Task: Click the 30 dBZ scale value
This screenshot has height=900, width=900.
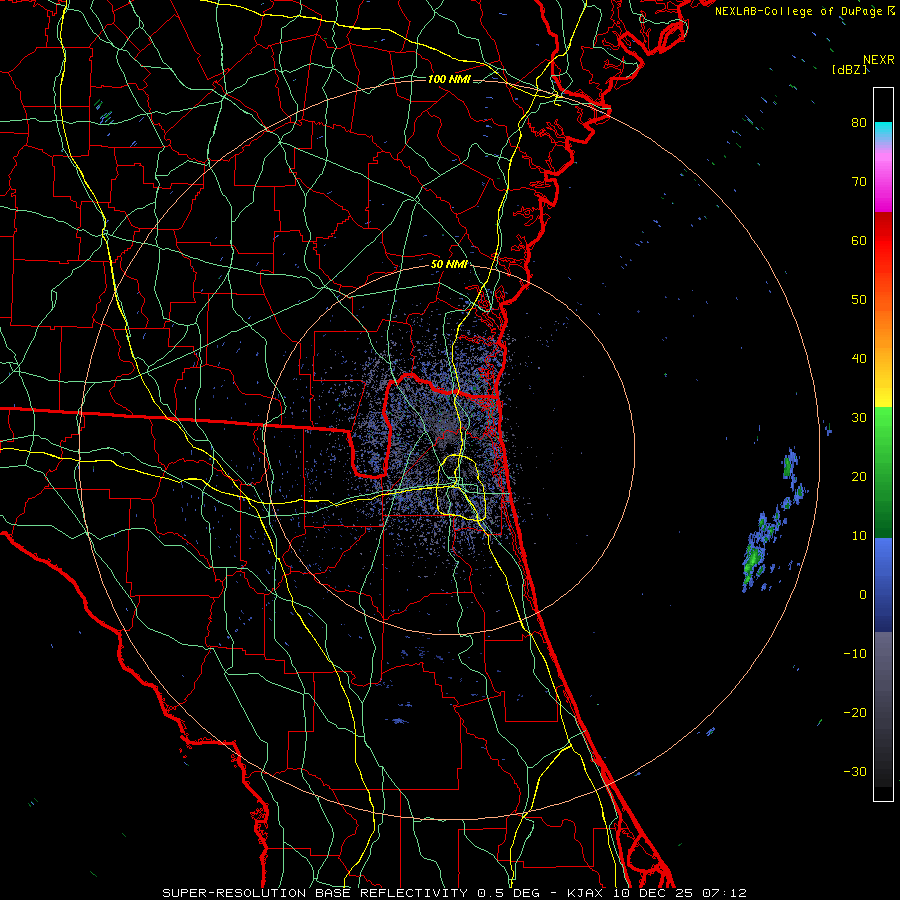Action: [x=859, y=417]
